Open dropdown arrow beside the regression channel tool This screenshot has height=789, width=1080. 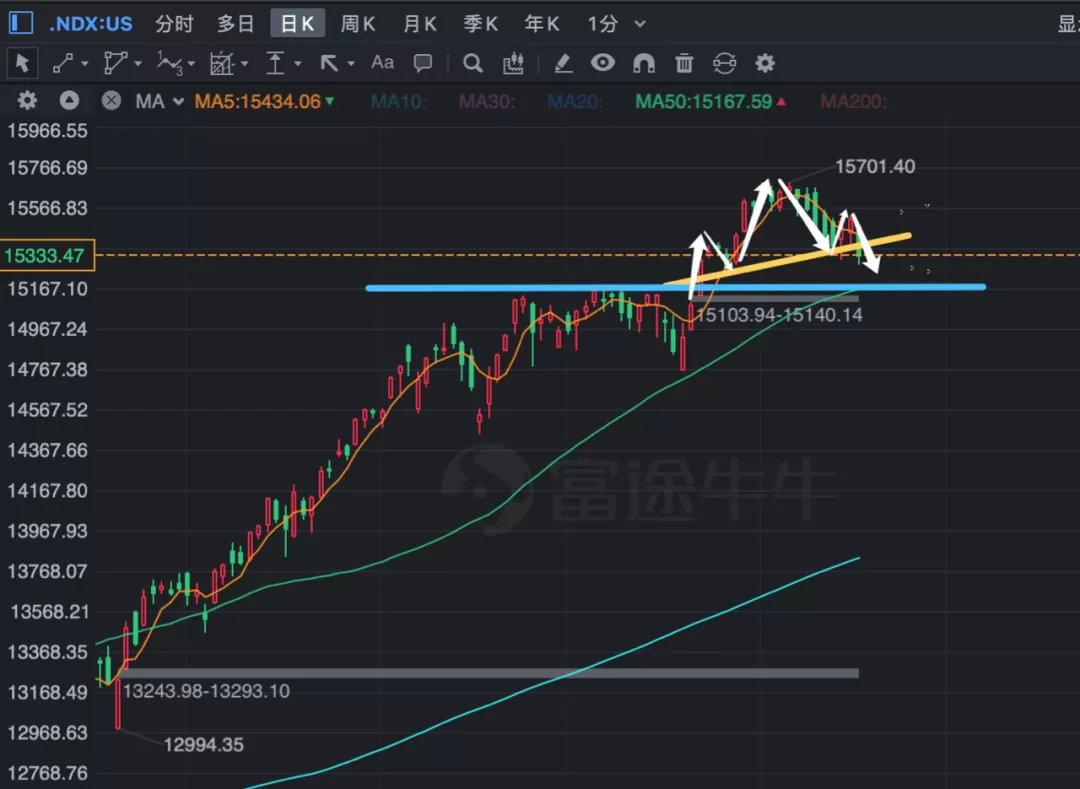tap(245, 64)
